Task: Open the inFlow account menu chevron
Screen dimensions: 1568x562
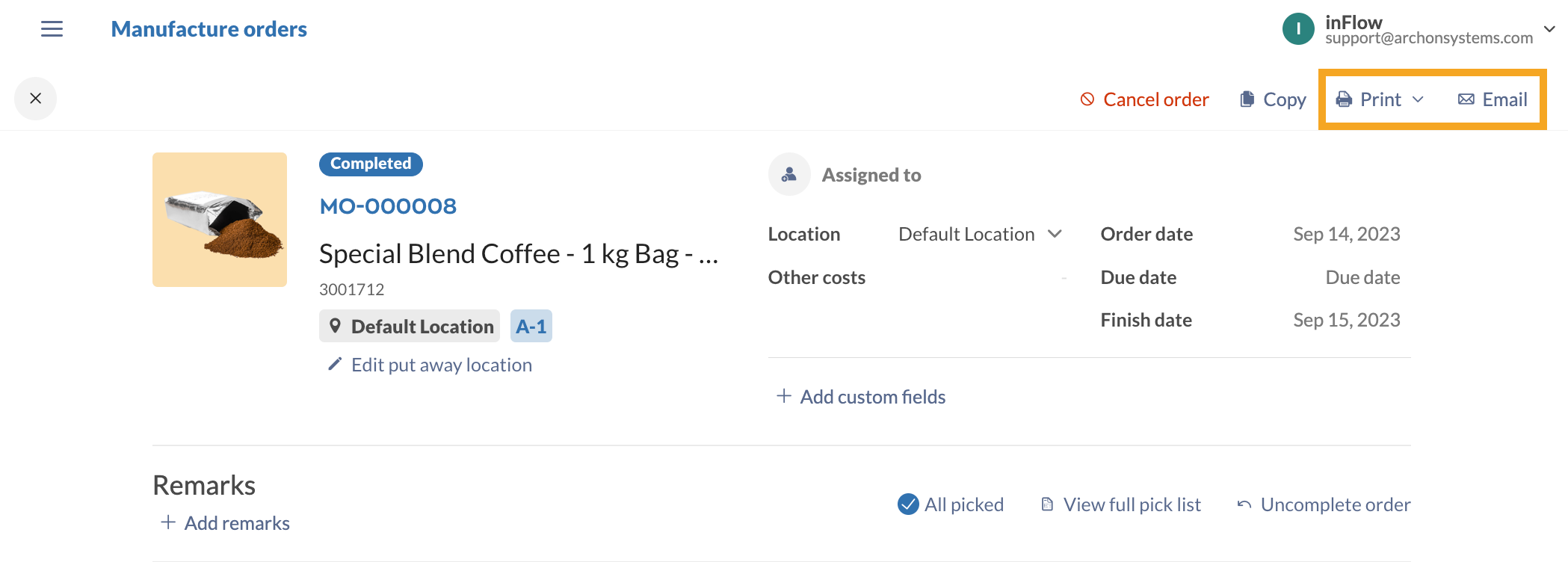Action: pos(1549,29)
